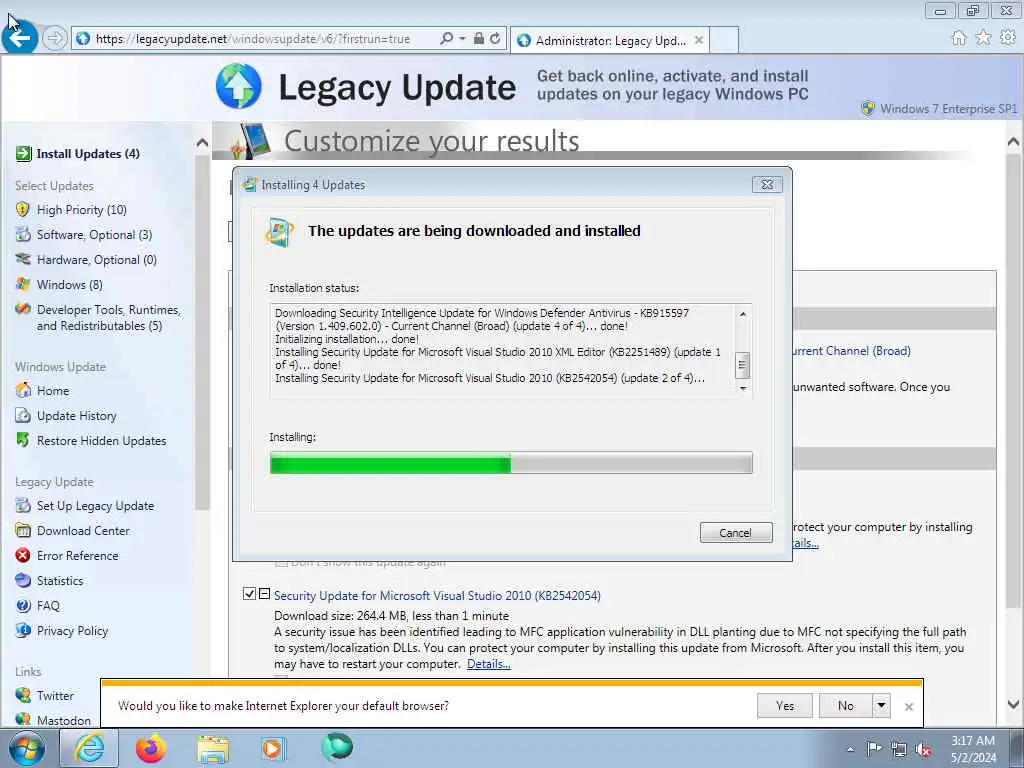Select Software, Optional category icon
The height and width of the screenshot is (768, 1024).
coord(23,234)
